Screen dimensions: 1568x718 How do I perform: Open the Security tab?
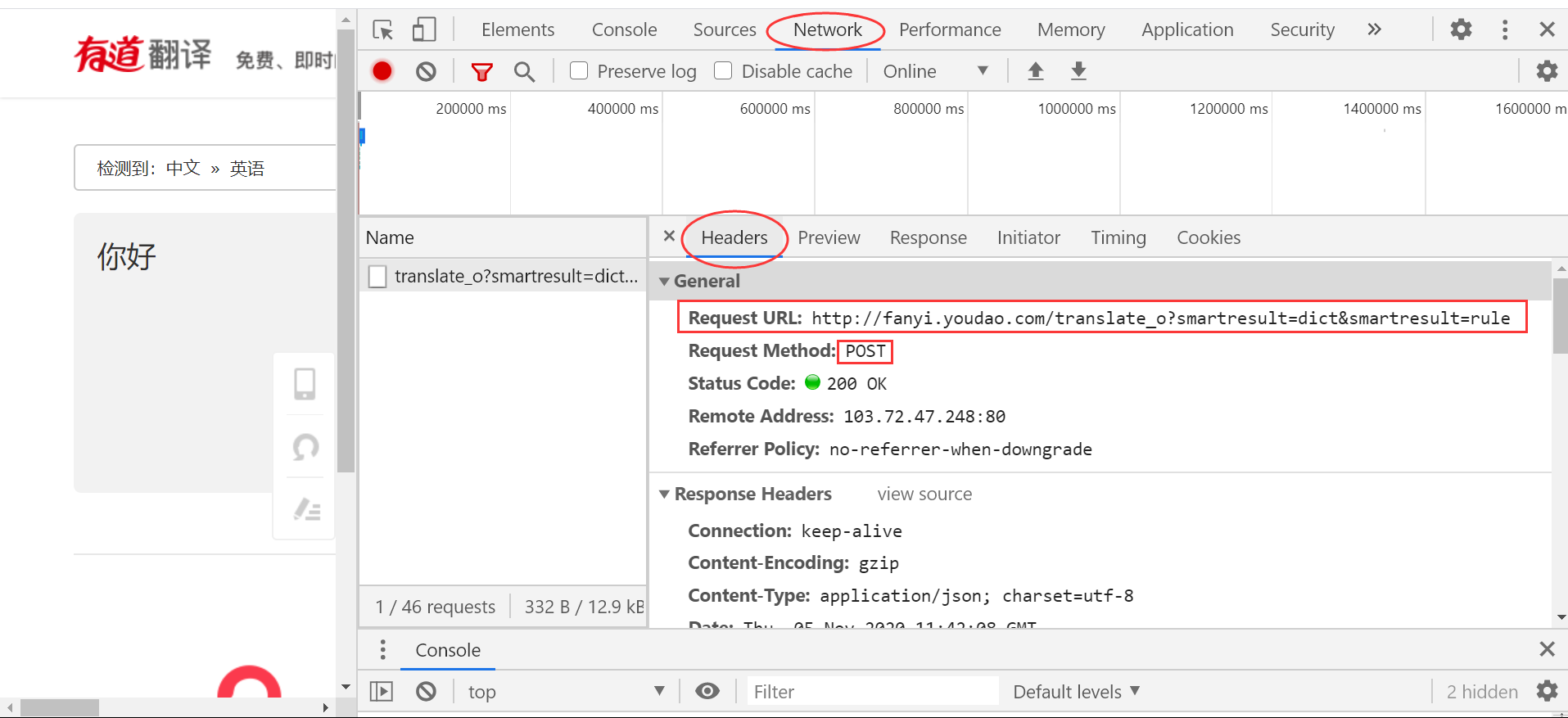coord(1302,30)
